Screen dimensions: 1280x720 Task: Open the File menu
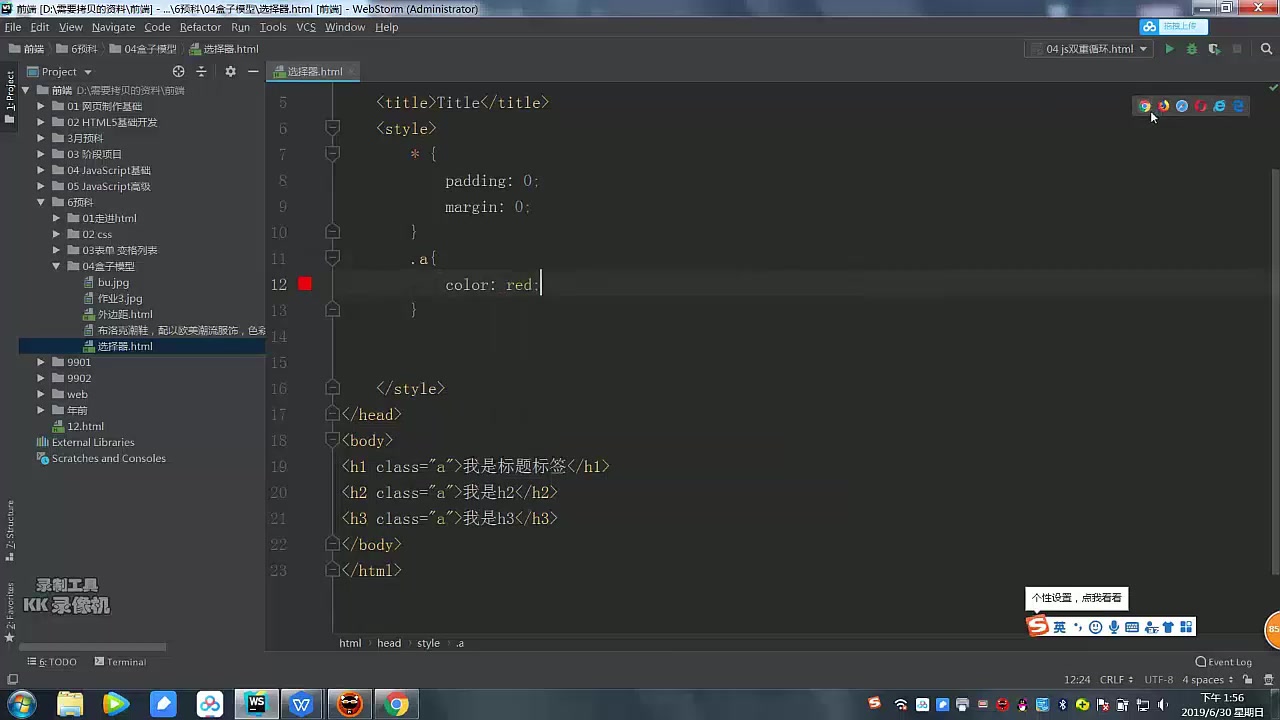(12, 27)
